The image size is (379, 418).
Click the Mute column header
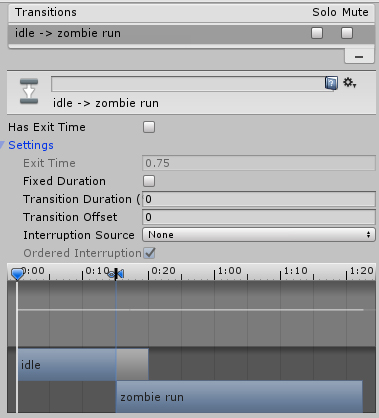pos(355,12)
